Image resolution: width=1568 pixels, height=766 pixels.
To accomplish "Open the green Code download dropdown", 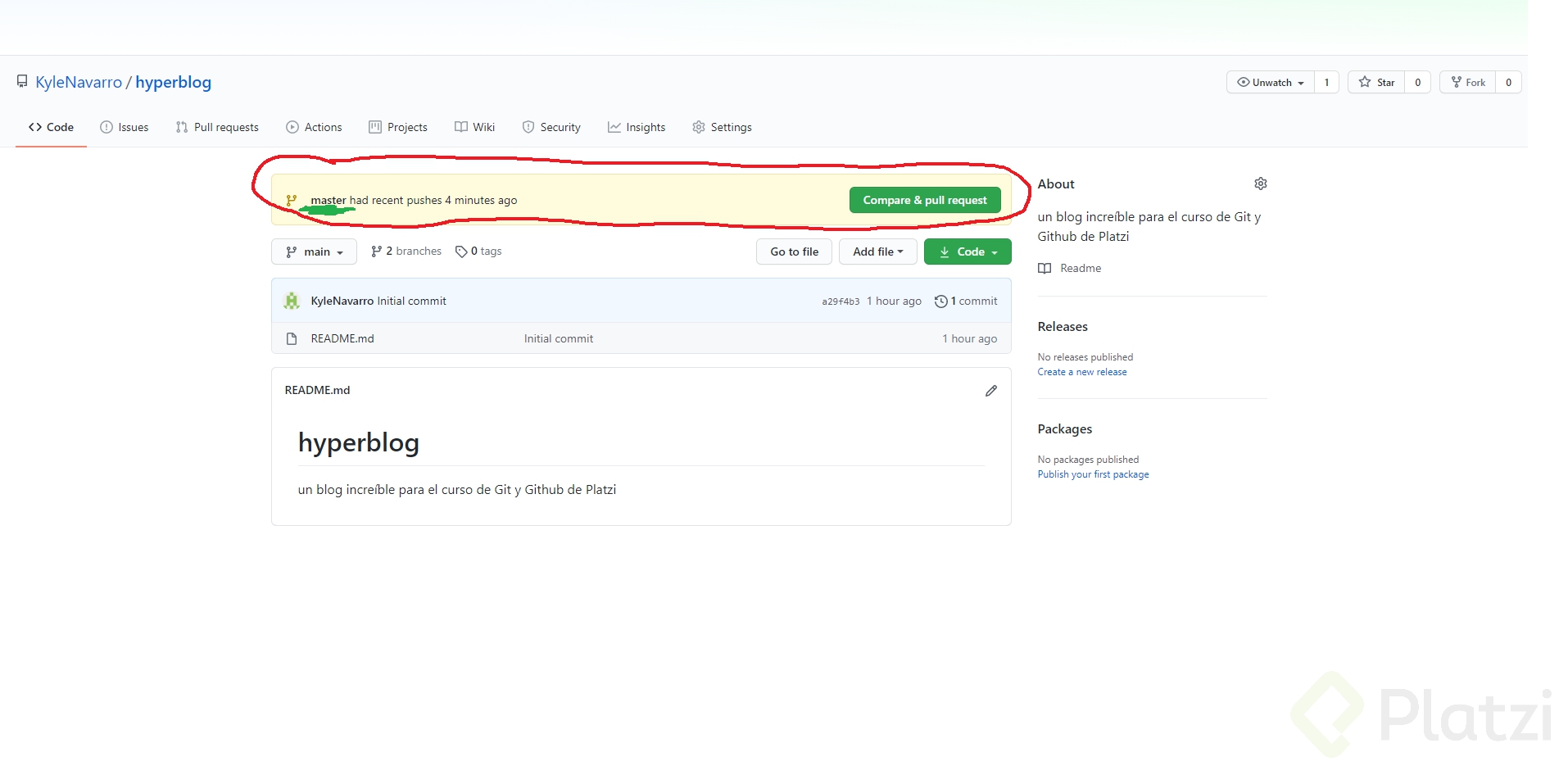I will tap(968, 252).
